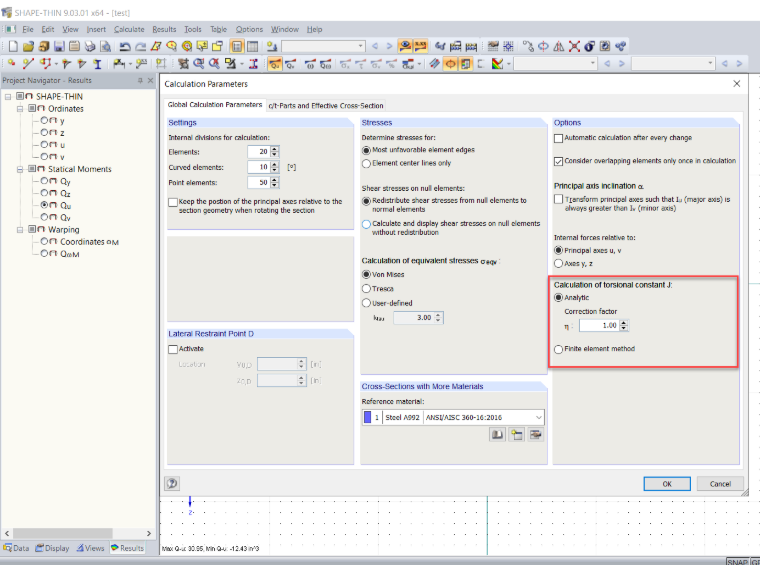Click the red cross delete icon

(x=574, y=46)
